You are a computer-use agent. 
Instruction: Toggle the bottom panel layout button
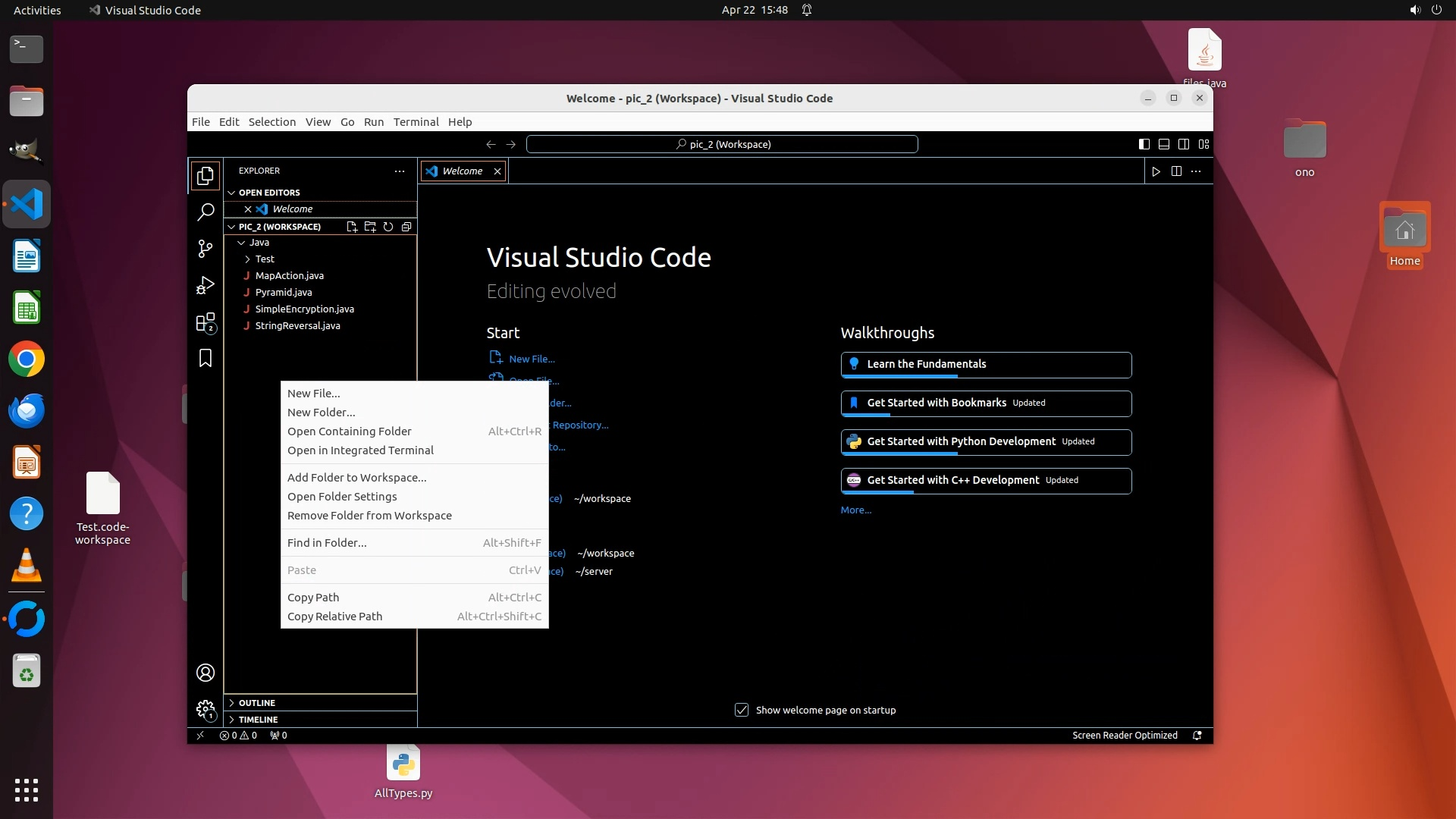pos(1164,144)
